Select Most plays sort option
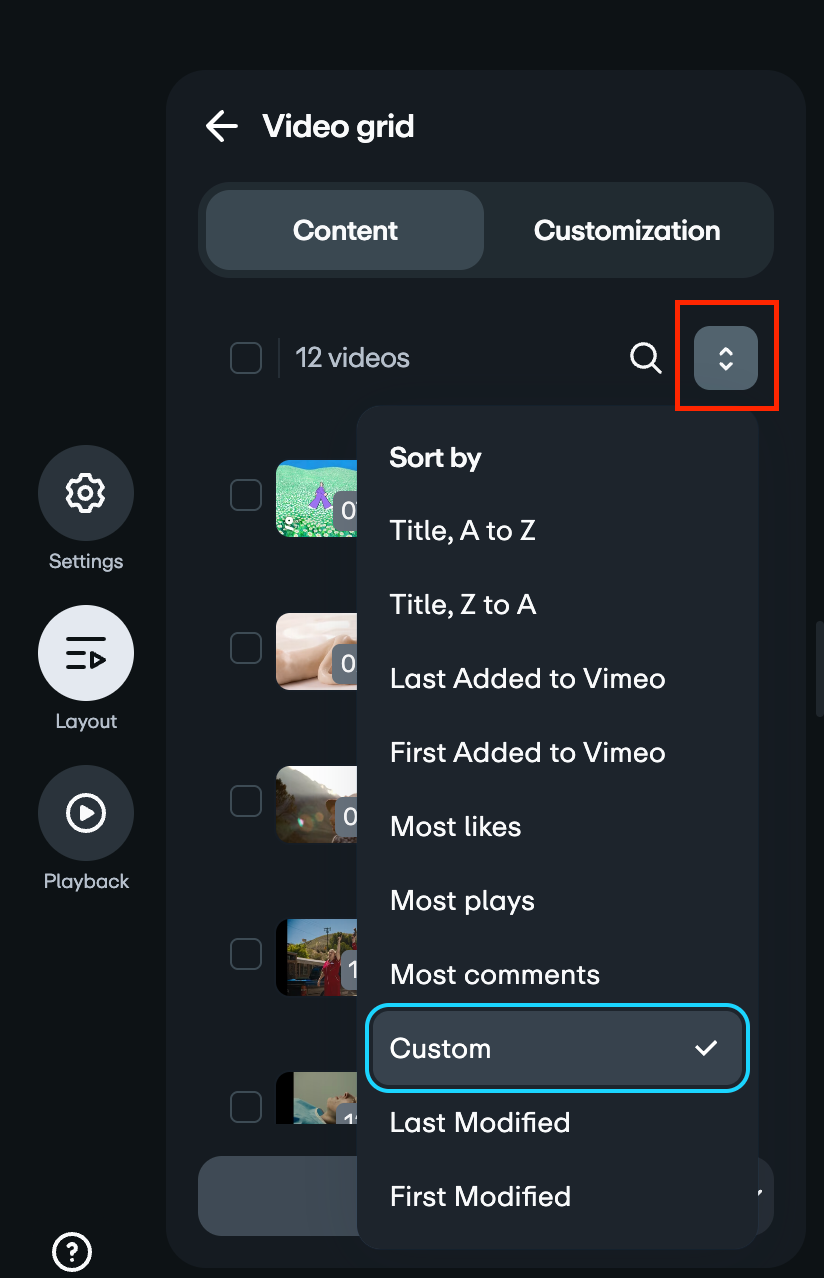 click(x=462, y=900)
